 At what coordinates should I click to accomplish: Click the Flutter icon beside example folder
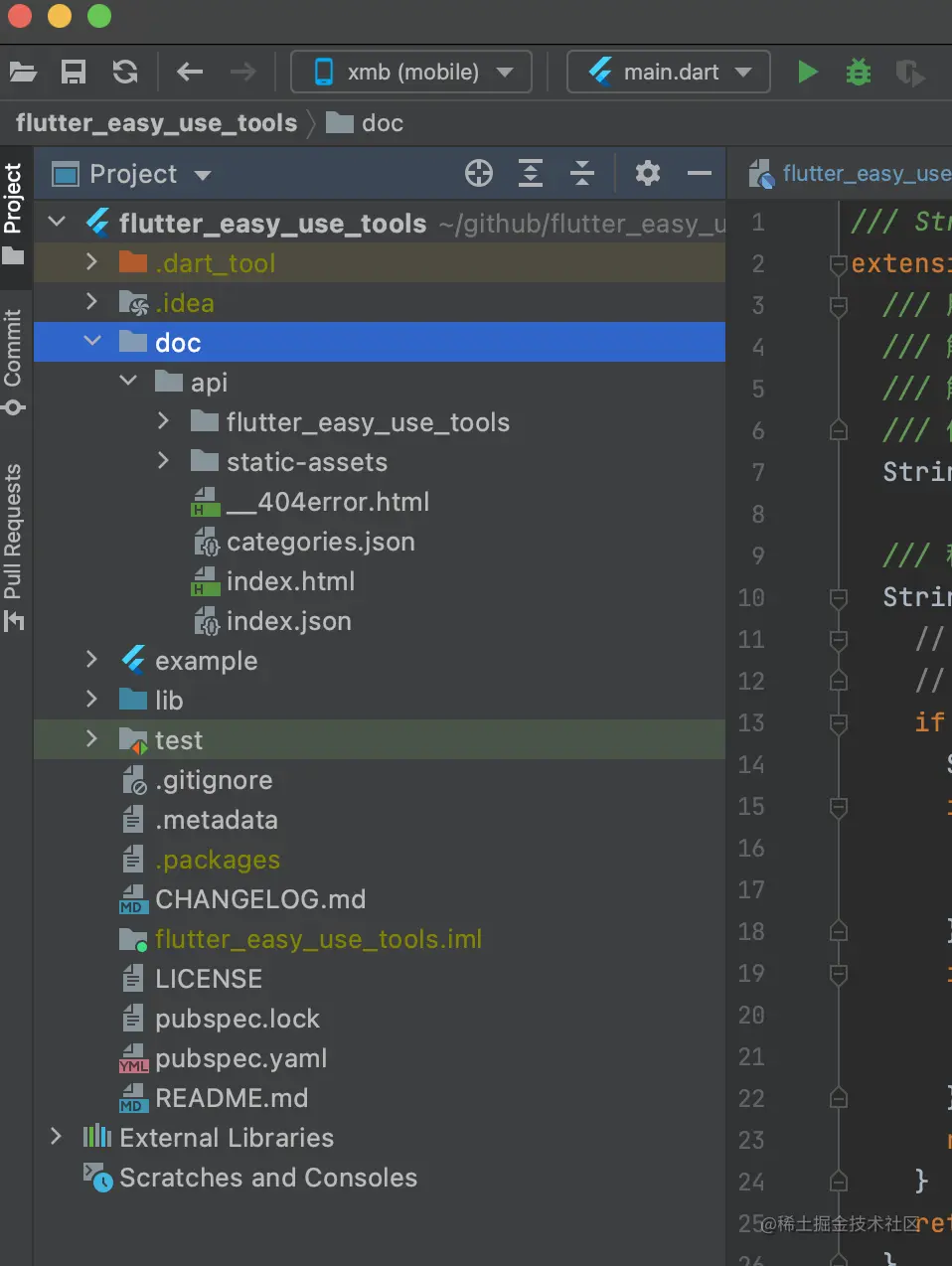(x=133, y=659)
